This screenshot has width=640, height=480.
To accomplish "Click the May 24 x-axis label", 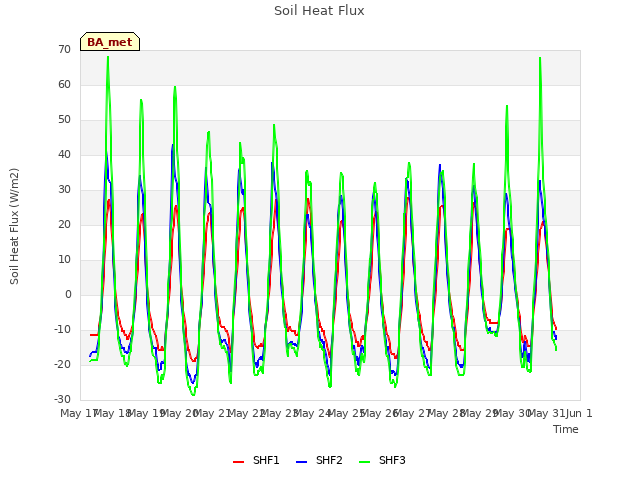I will (x=312, y=413).
